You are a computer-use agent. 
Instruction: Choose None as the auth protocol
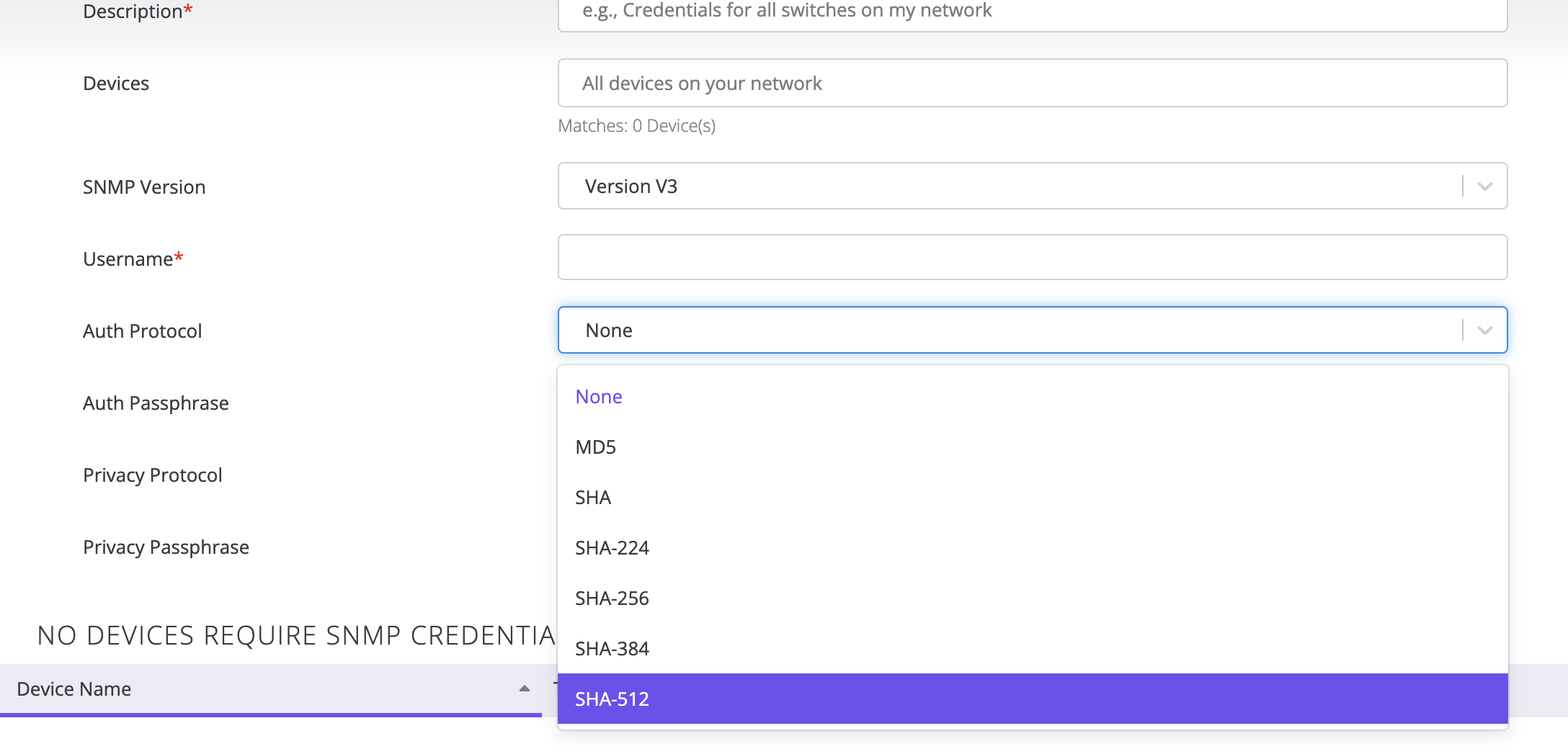[598, 396]
